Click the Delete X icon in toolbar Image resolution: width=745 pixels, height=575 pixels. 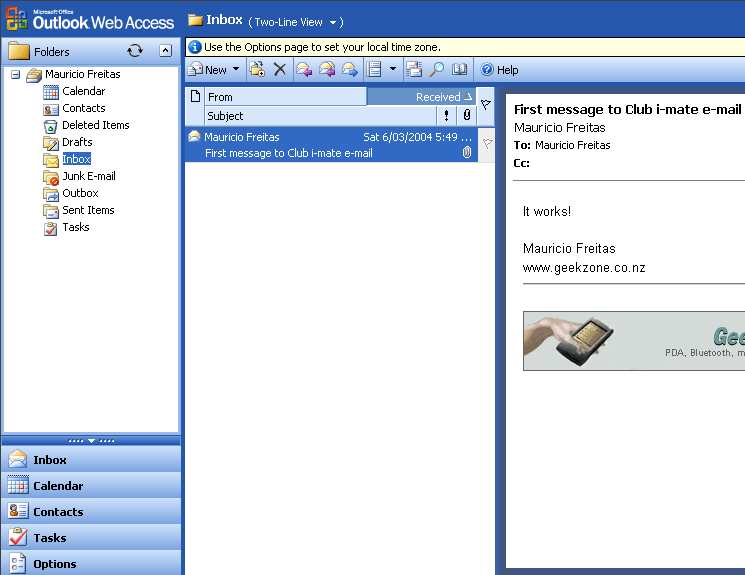click(280, 69)
